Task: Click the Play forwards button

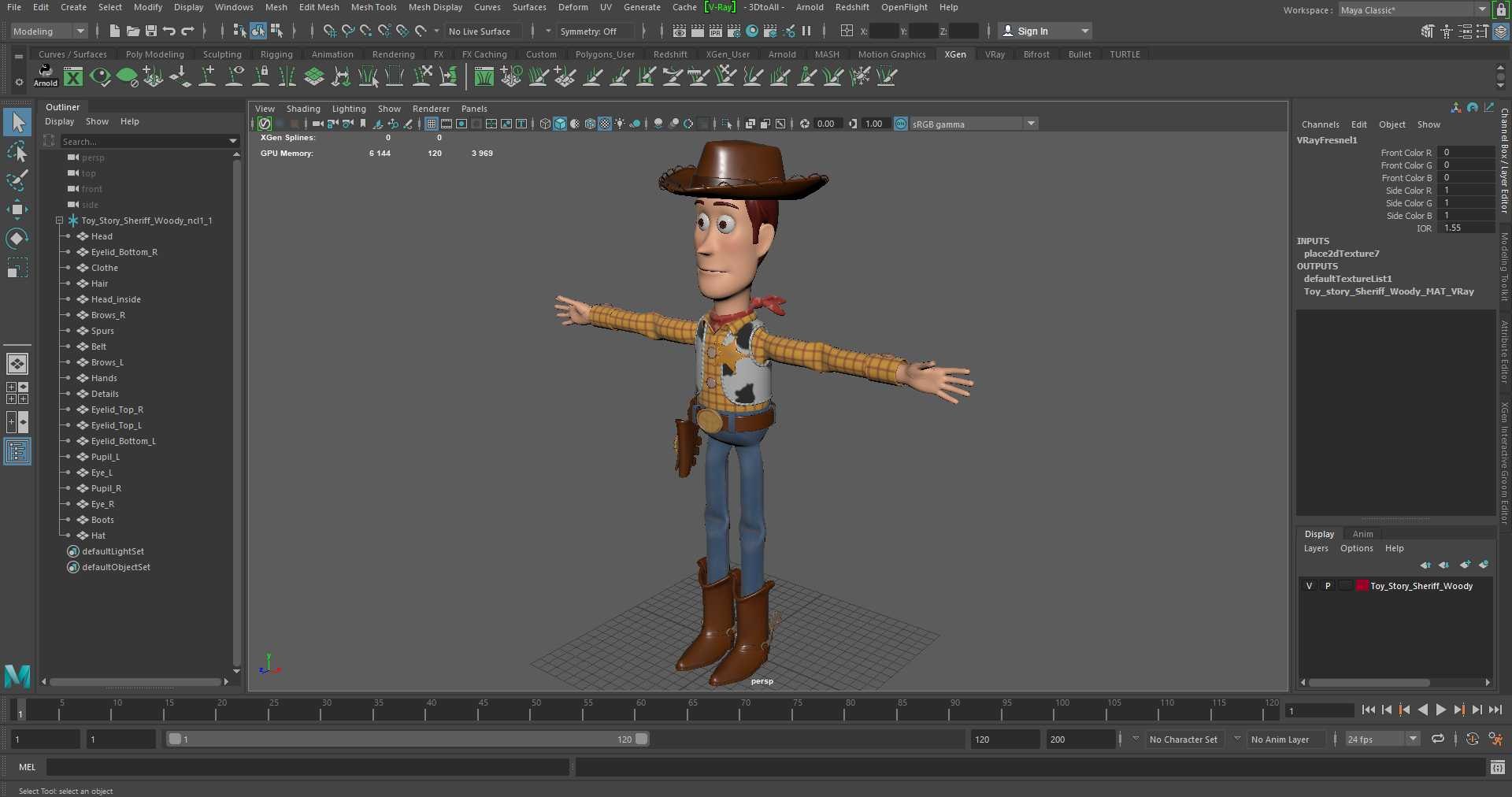Action: [1440, 710]
